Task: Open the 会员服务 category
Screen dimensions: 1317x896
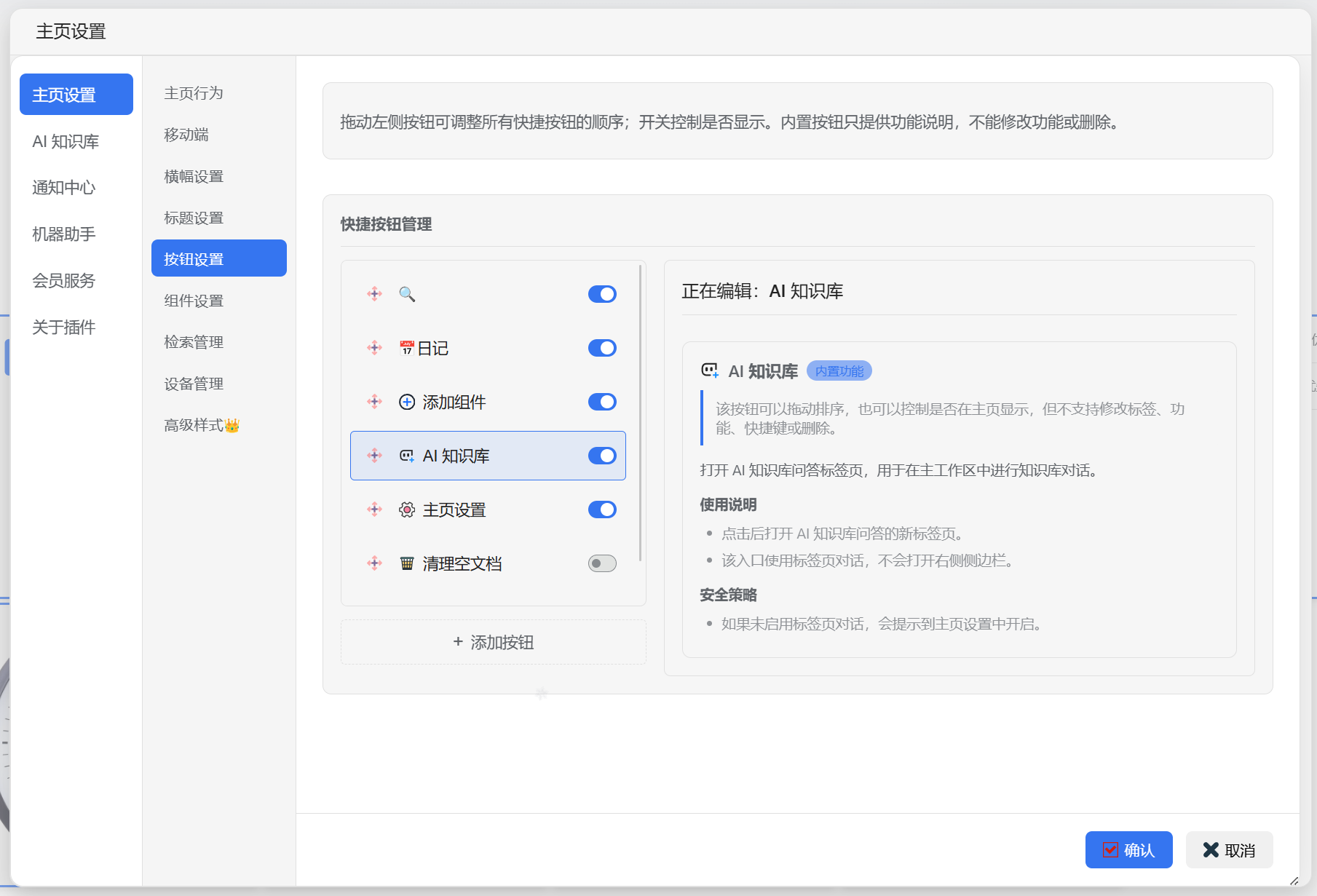Action: pyautogui.click(x=76, y=281)
